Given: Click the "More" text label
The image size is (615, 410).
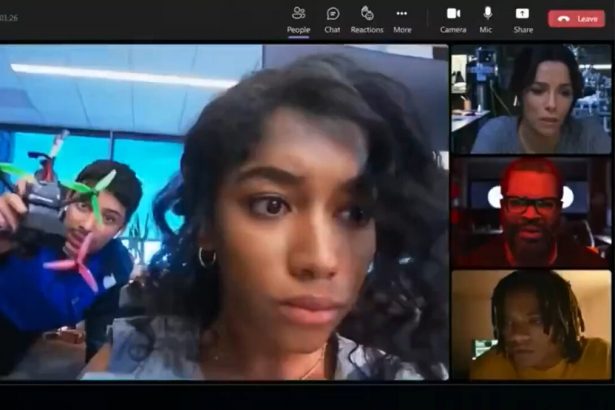Looking at the screenshot, I should 402,30.
